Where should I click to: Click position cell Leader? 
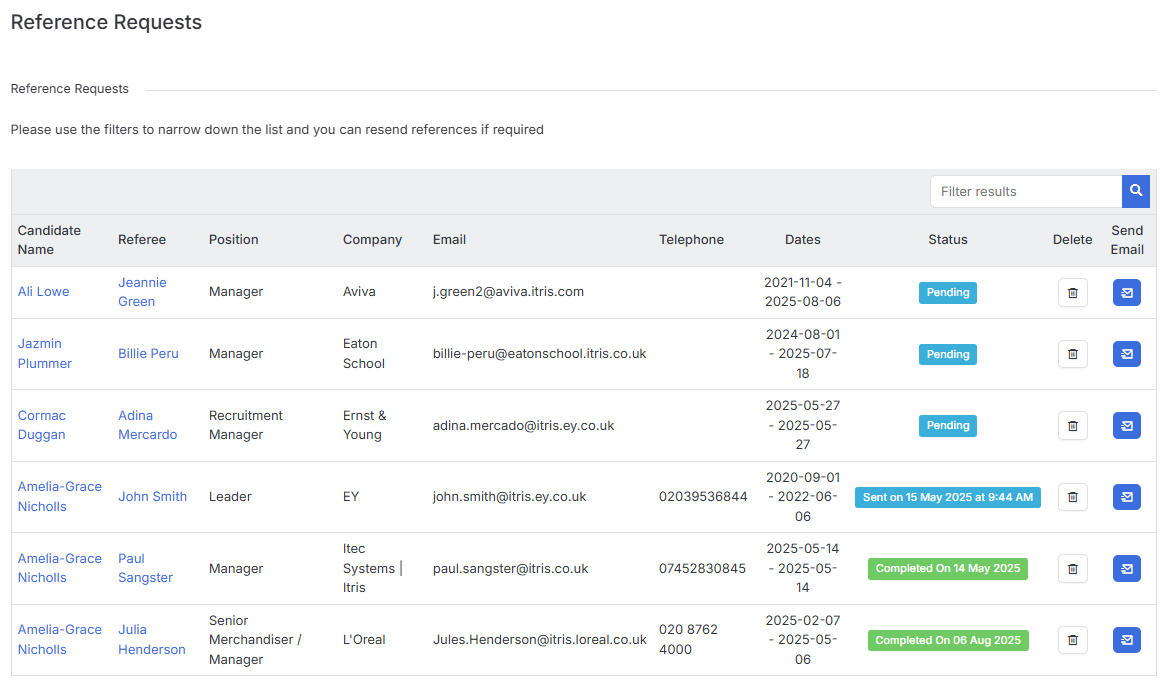(230, 496)
